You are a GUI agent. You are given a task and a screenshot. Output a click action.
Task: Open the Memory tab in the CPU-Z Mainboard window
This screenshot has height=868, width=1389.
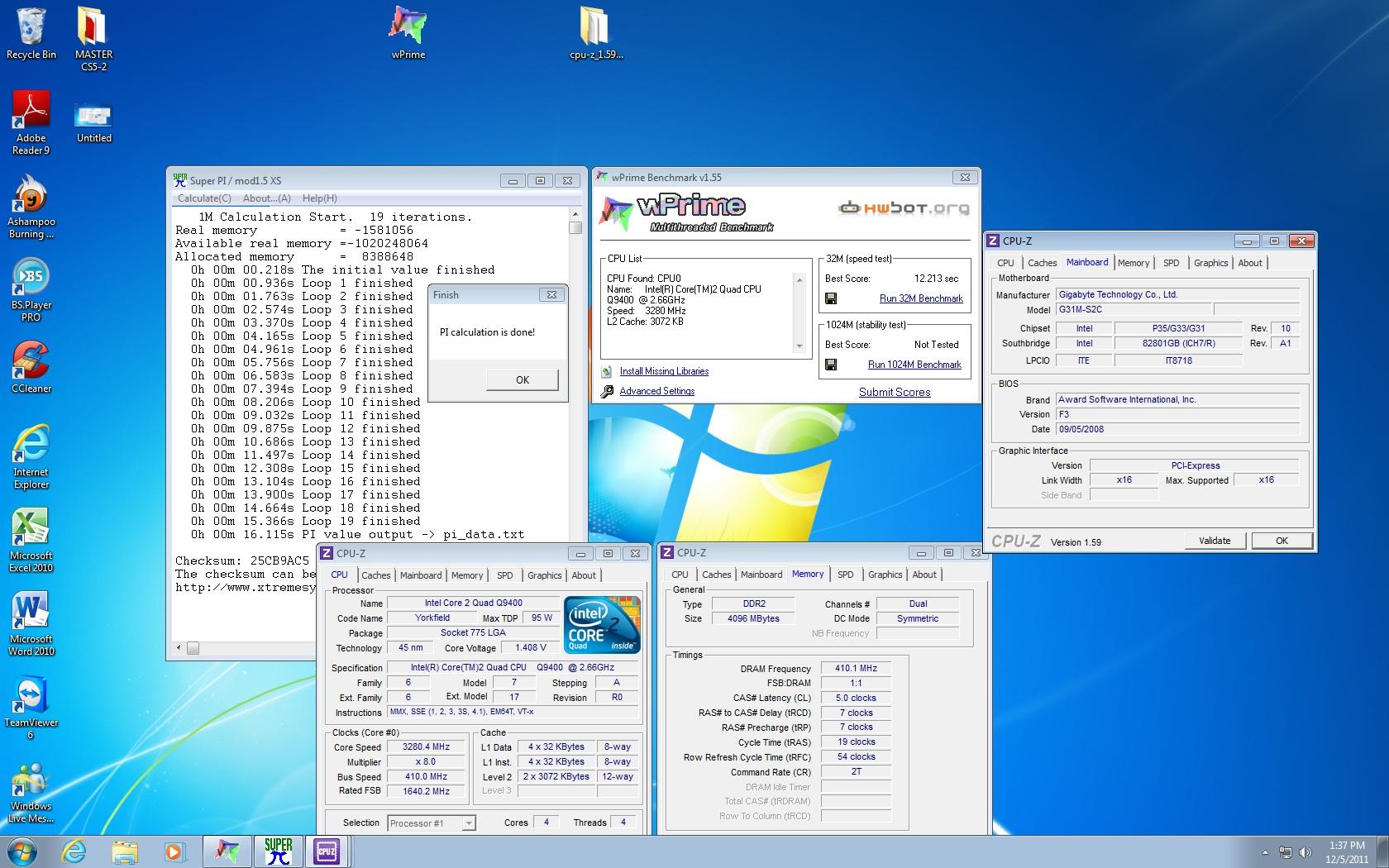click(x=1133, y=263)
